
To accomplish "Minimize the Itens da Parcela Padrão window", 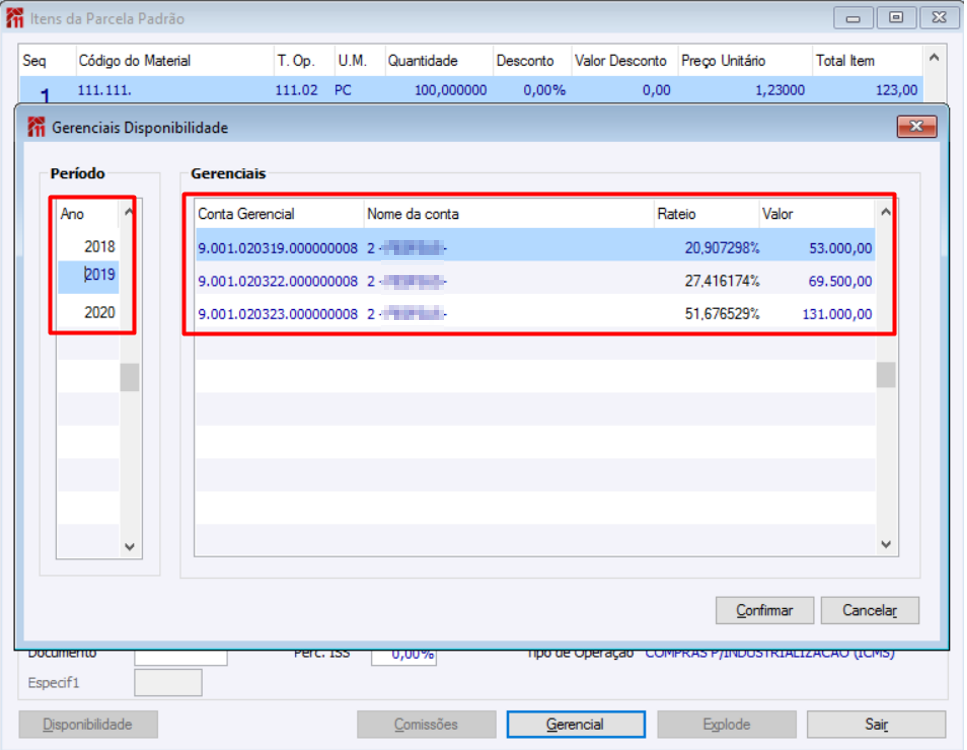I will [x=854, y=18].
